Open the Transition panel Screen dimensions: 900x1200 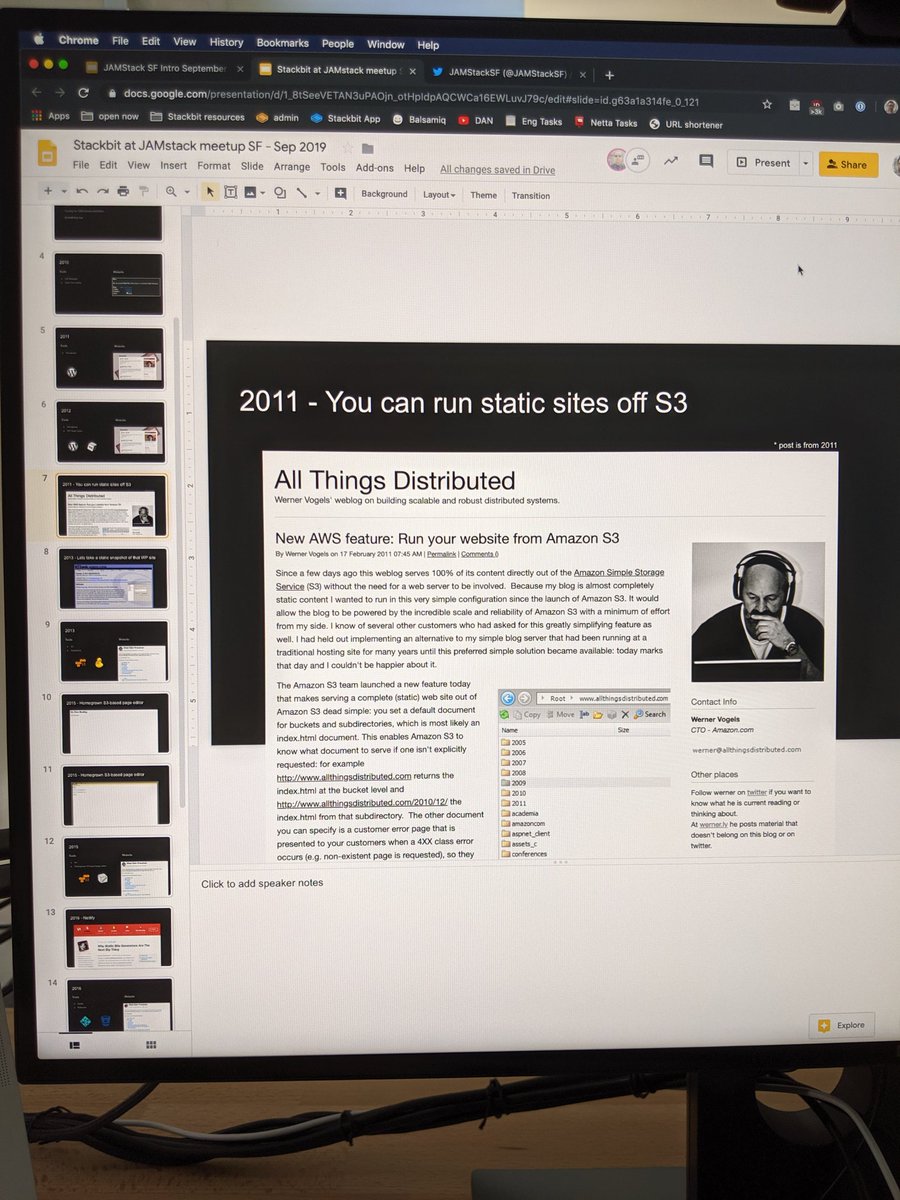pos(531,196)
